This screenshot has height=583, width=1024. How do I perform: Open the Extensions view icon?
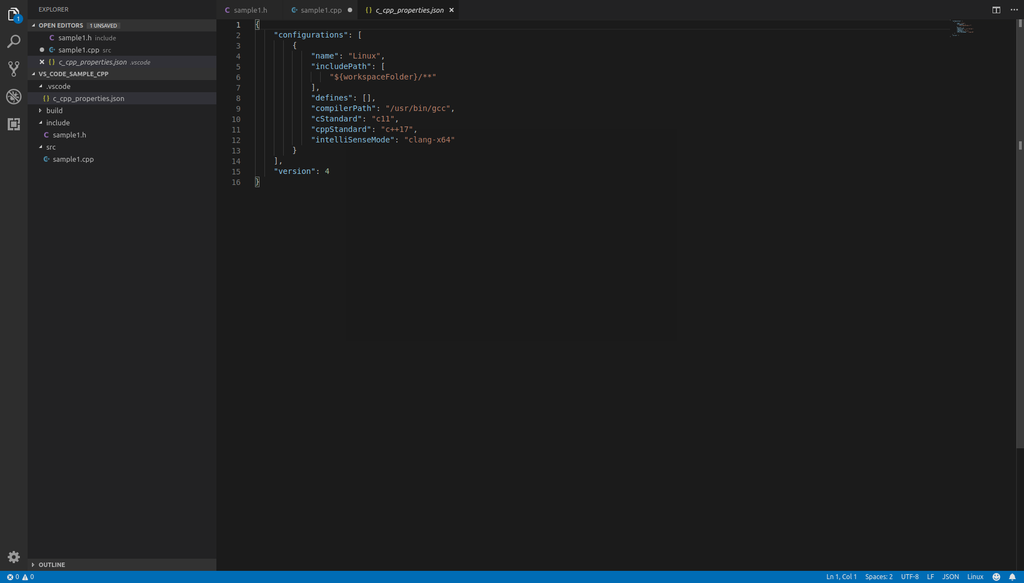pyautogui.click(x=13, y=124)
